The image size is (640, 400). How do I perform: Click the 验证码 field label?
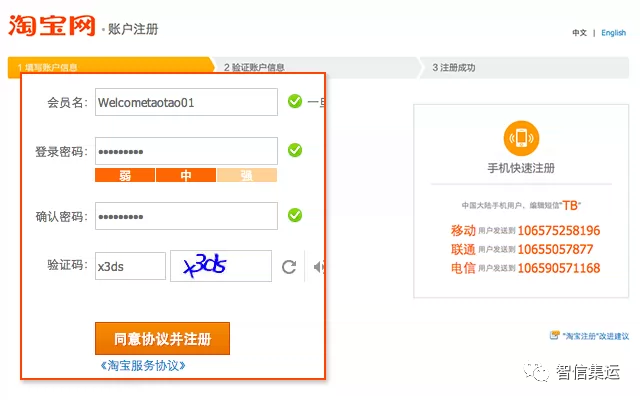67,265
